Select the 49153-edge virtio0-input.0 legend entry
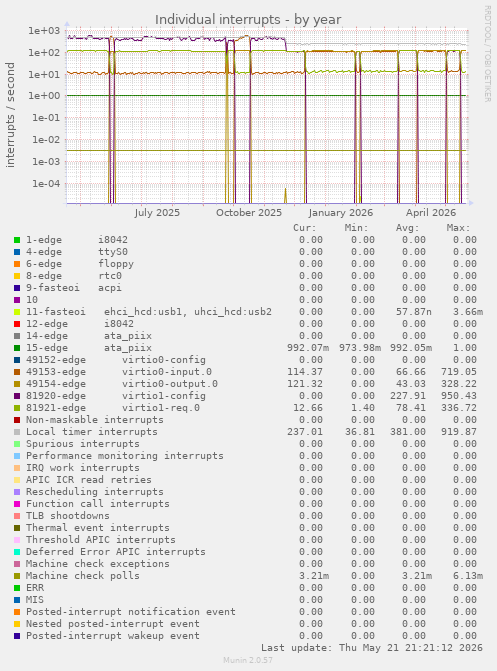497x671 pixels. click(119, 372)
